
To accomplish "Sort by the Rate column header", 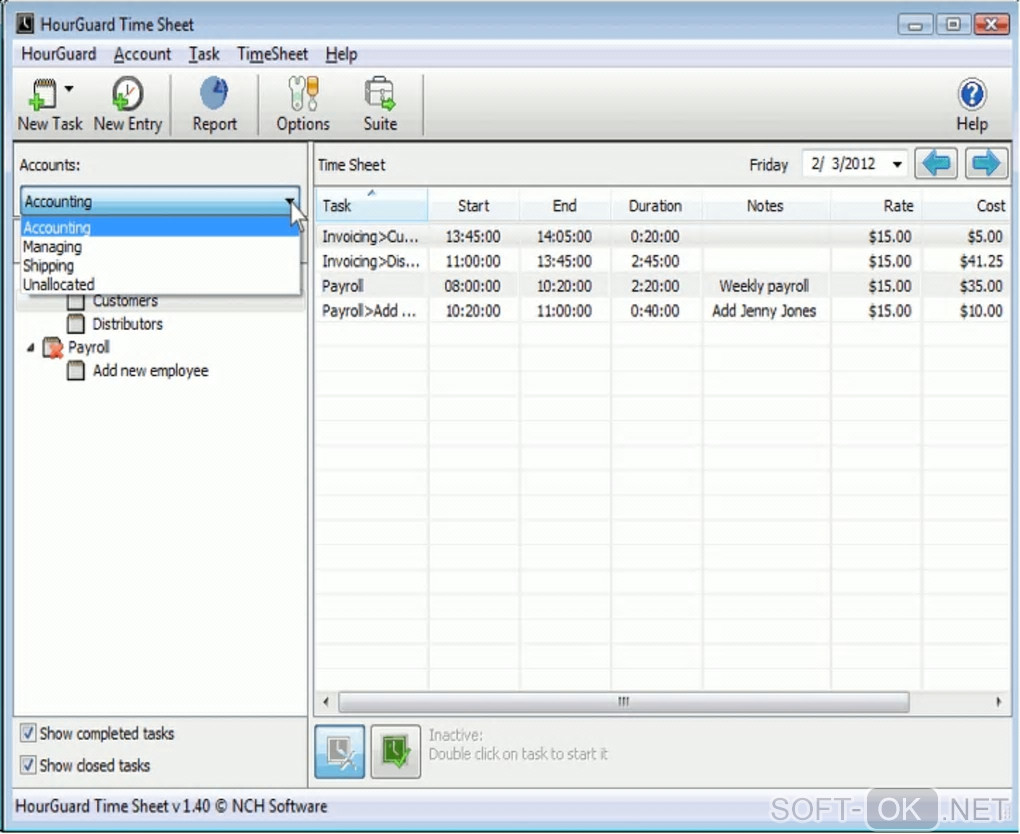I will 876,206.
